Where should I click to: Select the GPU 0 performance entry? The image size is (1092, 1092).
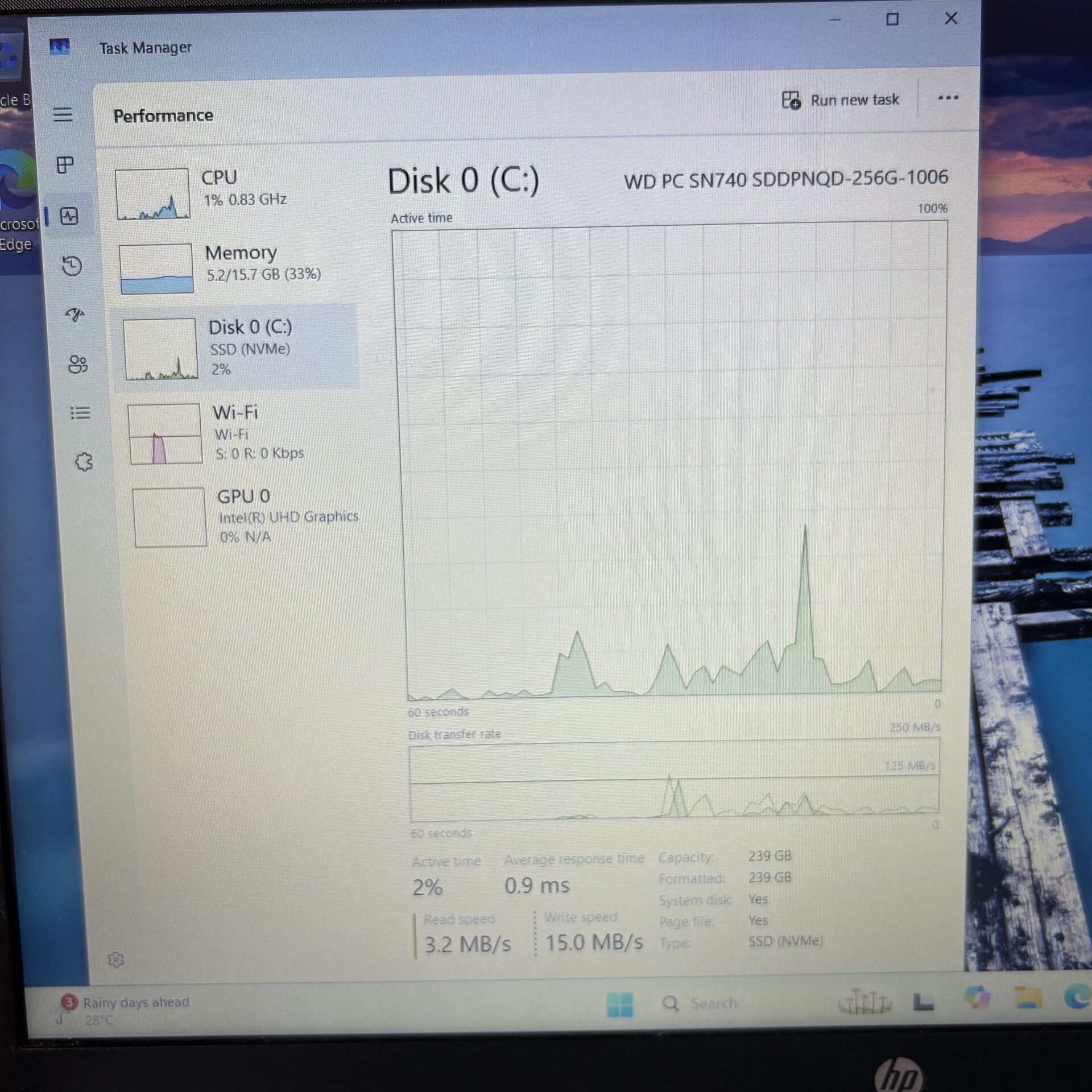[x=246, y=517]
